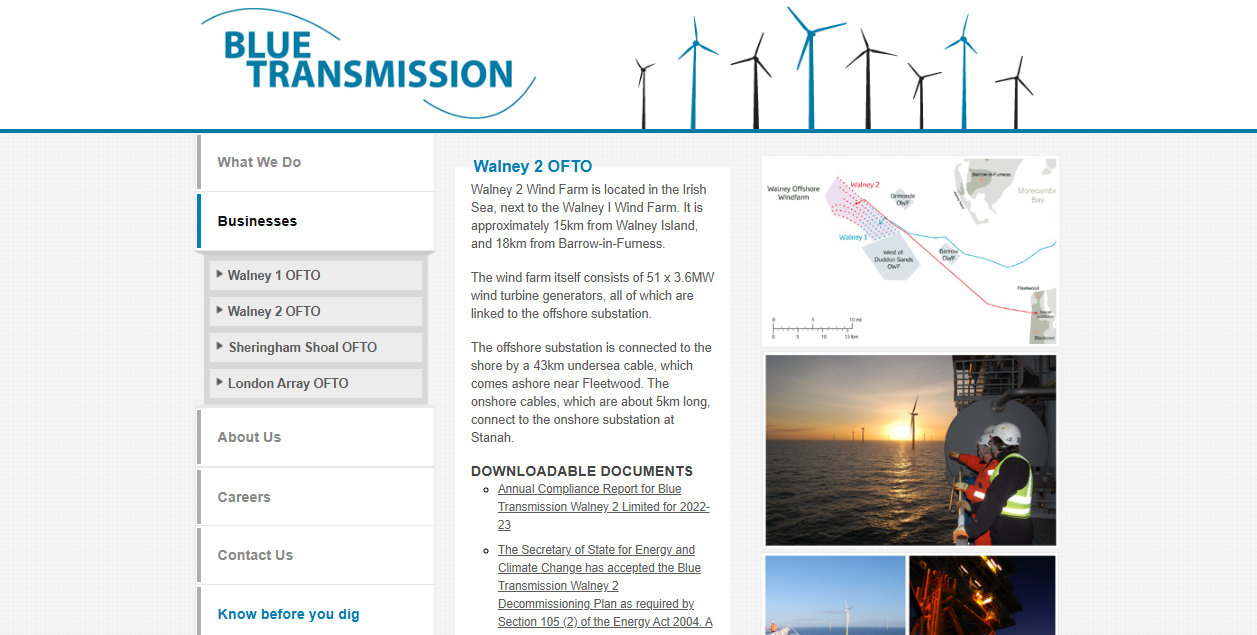The image size is (1257, 635).
Task: Open the sunset turbine worker photo
Action: (x=908, y=449)
